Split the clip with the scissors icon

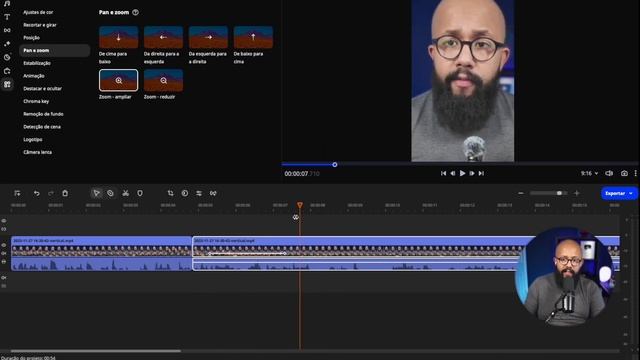pos(126,193)
